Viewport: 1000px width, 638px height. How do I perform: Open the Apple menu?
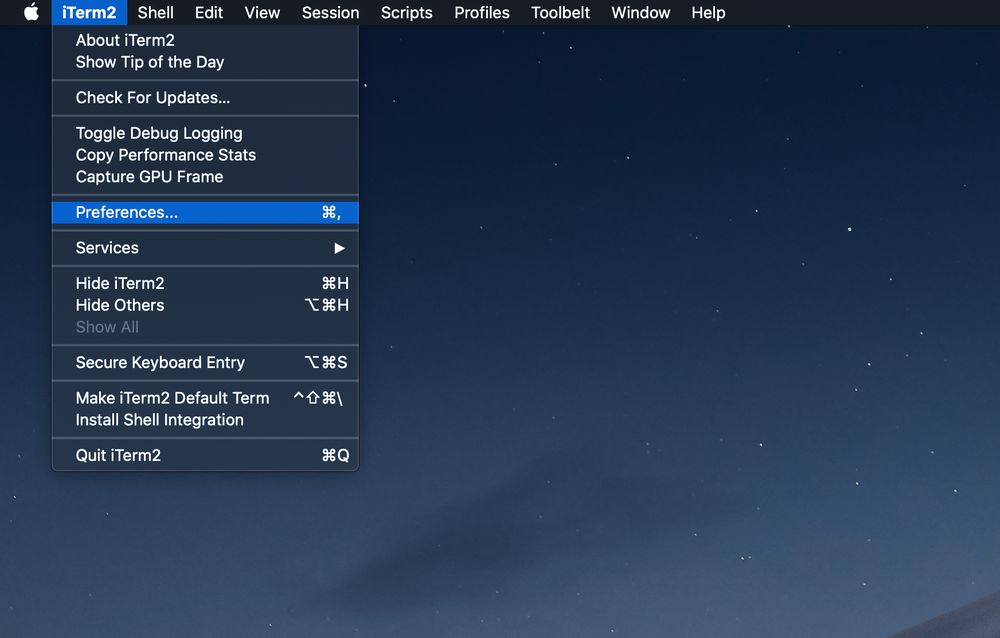pos(31,12)
